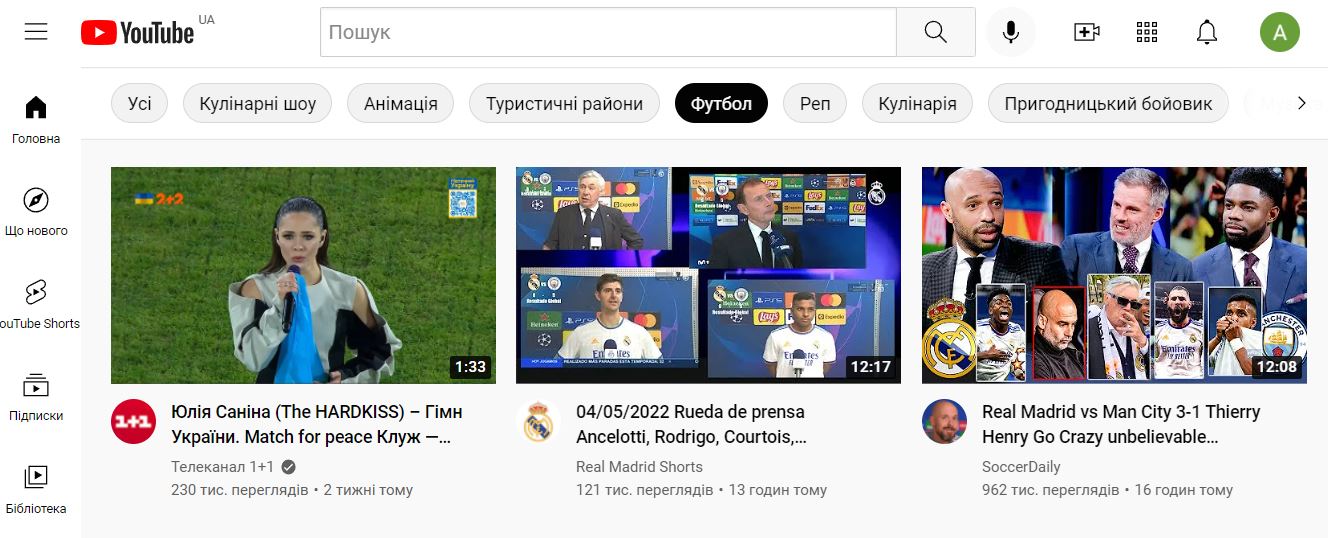
Task: Open the Create video camera icon
Action: (x=1087, y=32)
